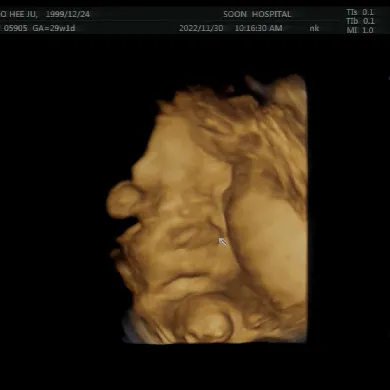
Task: Click the patient name text 'HEE JU'
Action: 23,14
